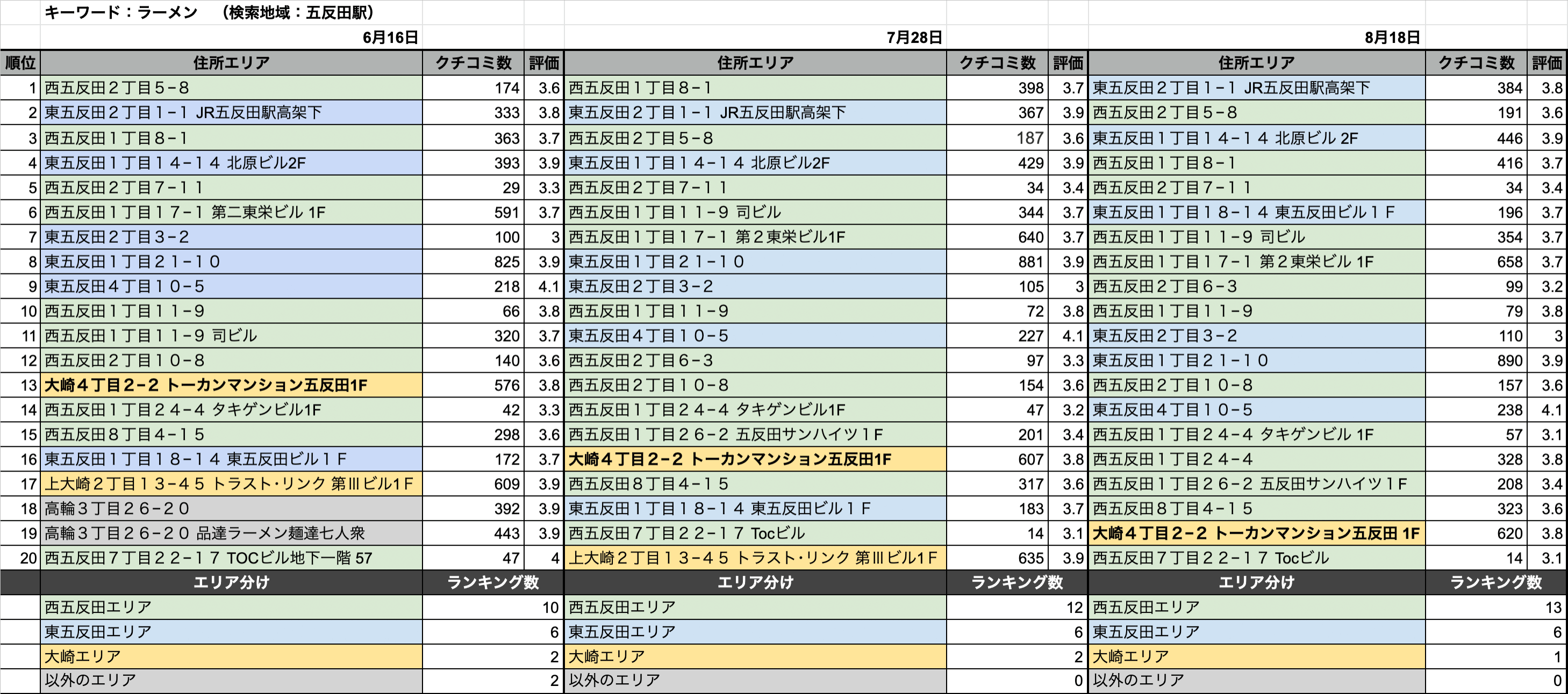Select '東五反田２丁目１−１ JR五反田駅高架下' in 8月18日 rank 1
The image size is (1568, 694).
pos(1257,88)
